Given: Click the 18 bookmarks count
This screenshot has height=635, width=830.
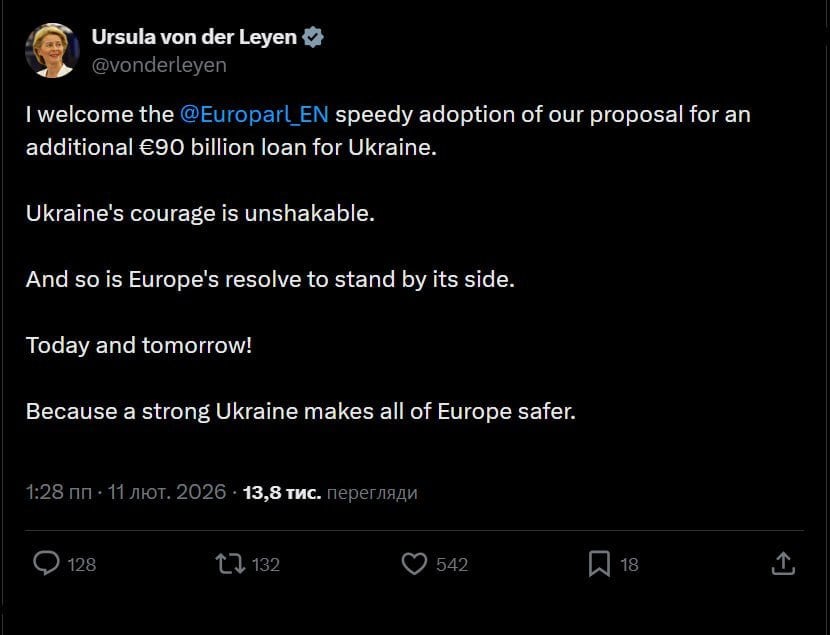Looking at the screenshot, I should (x=629, y=565).
